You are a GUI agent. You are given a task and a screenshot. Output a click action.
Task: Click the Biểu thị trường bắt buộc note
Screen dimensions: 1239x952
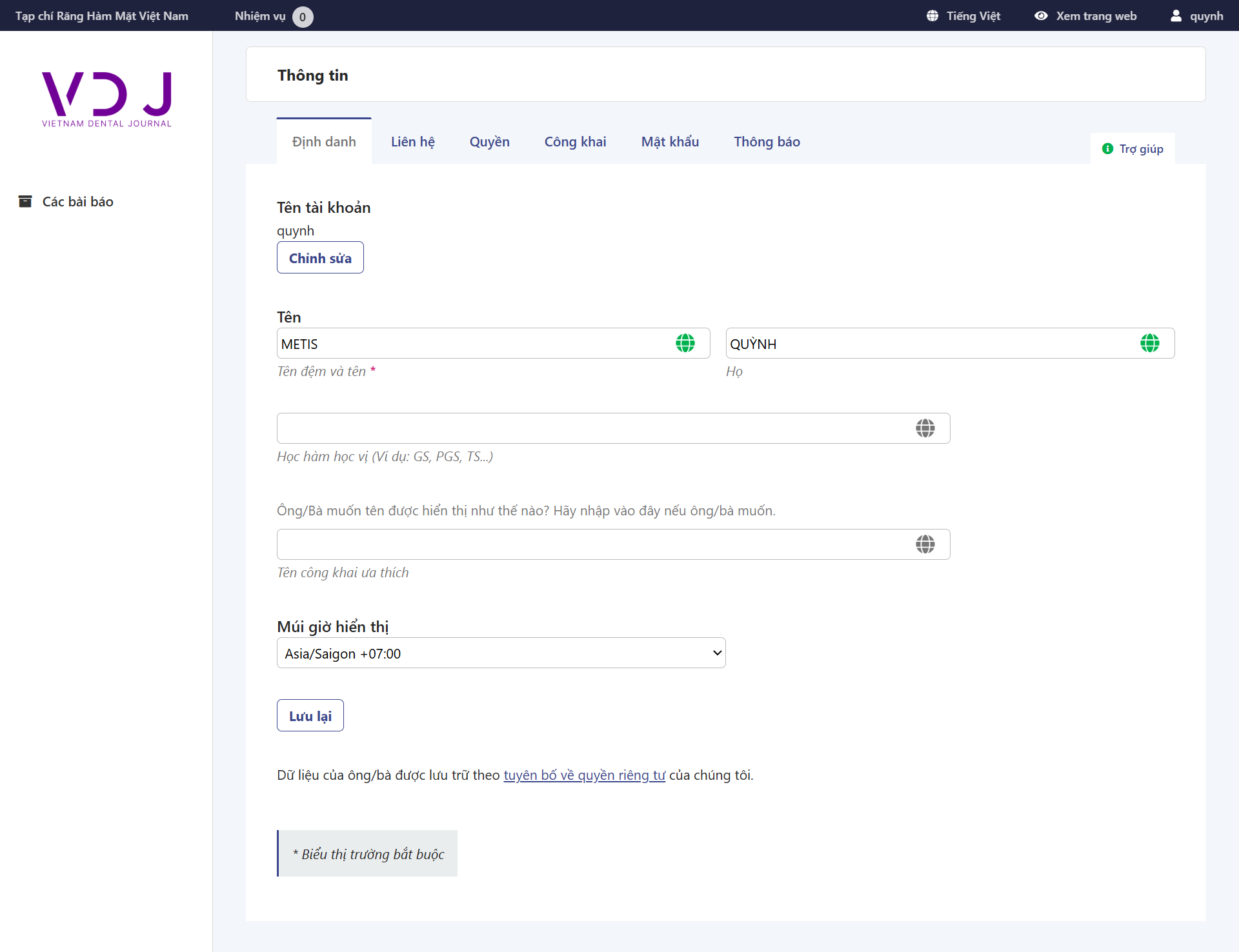368,854
